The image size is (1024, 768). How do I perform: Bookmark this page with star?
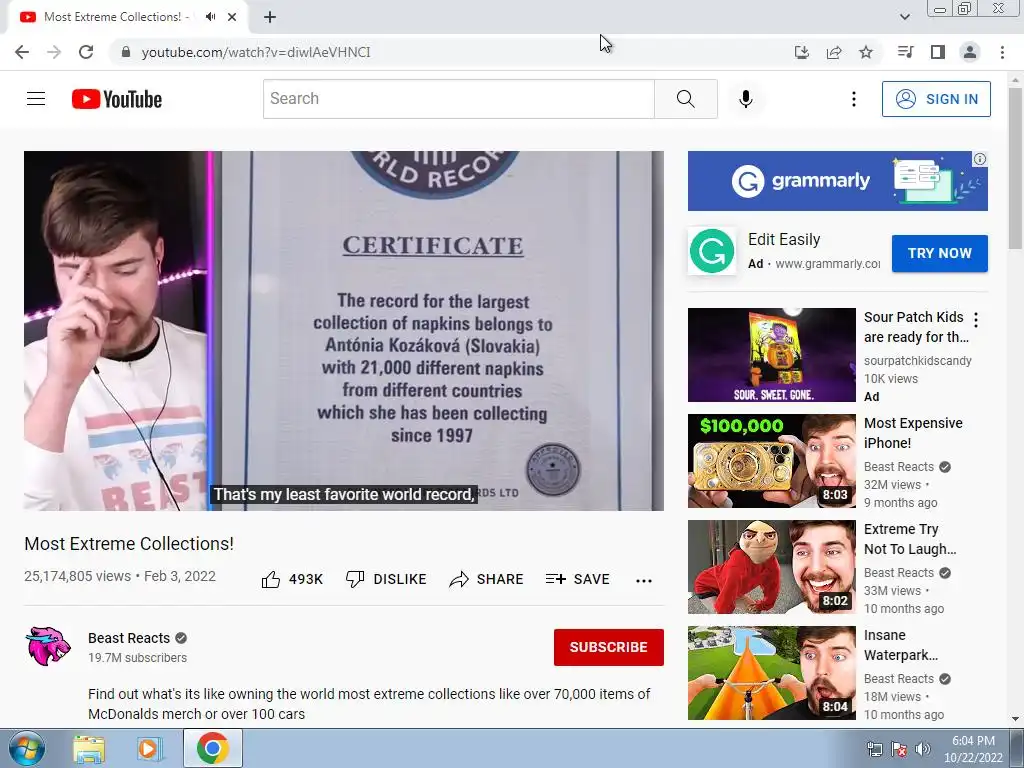866,52
